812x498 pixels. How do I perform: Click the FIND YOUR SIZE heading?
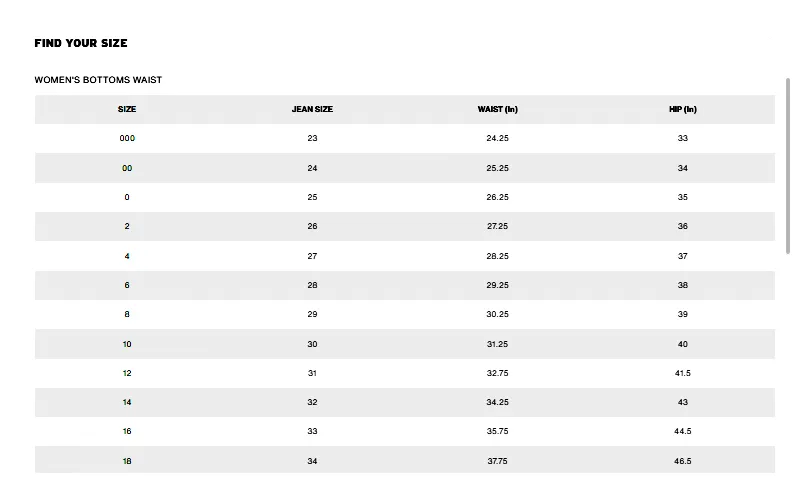[81, 43]
